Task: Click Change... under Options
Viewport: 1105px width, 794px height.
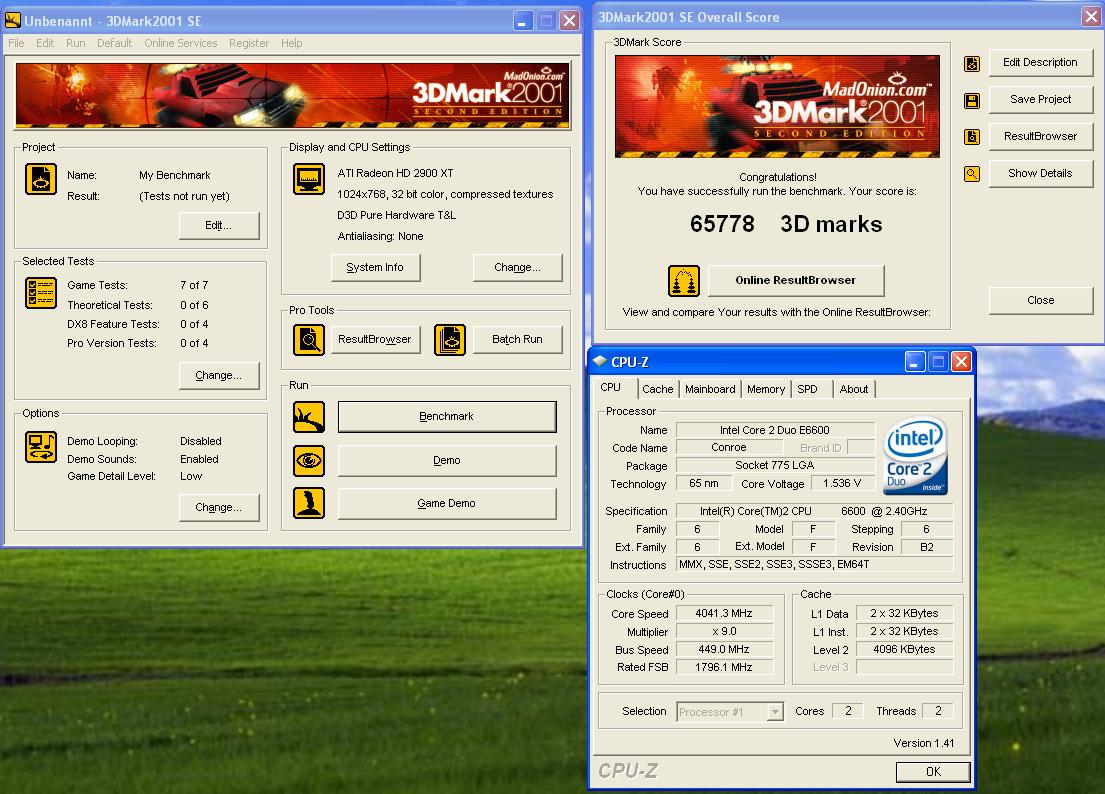Action: (x=218, y=507)
